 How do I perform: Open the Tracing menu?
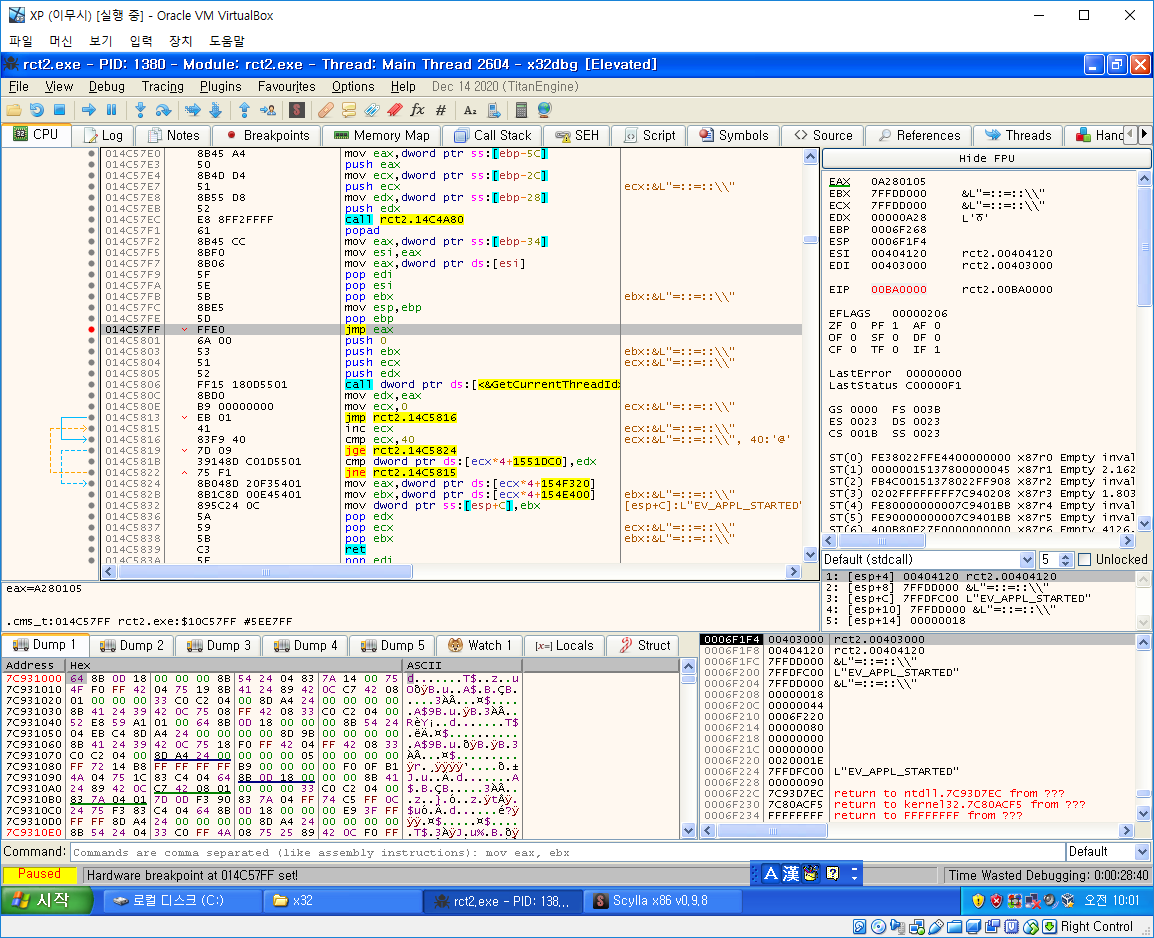(x=163, y=87)
